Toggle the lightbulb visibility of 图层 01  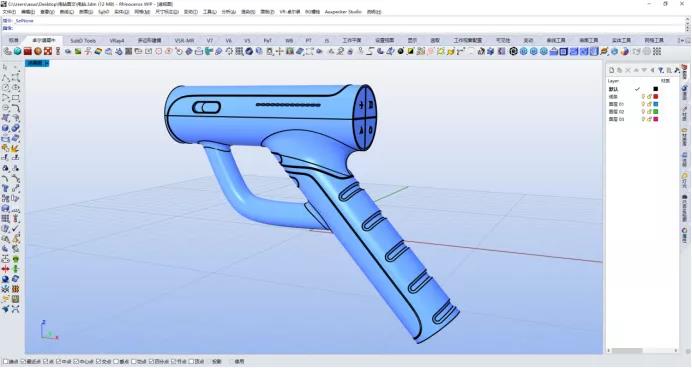[x=643, y=104]
